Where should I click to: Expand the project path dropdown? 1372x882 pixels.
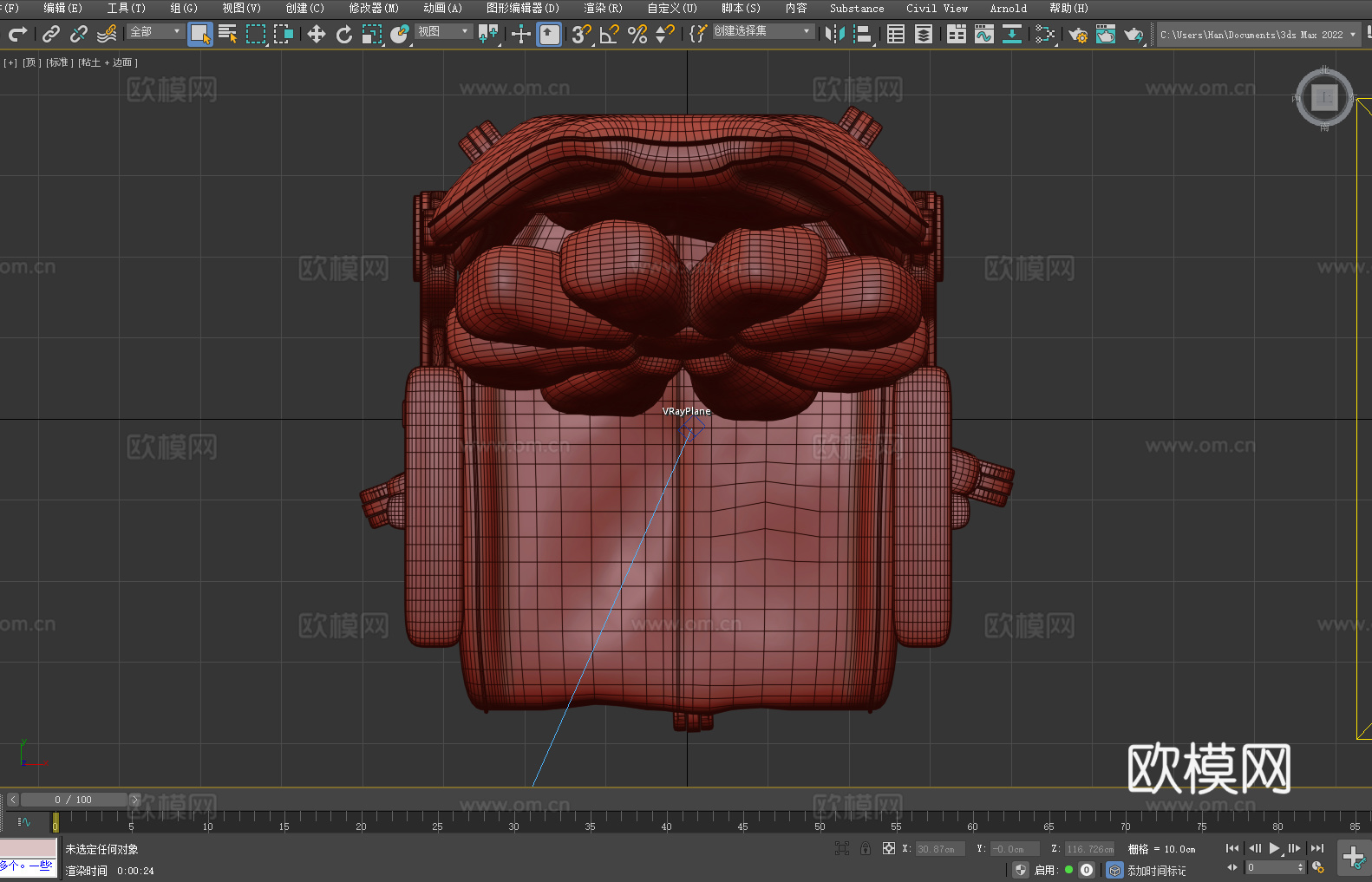pyautogui.click(x=1353, y=35)
